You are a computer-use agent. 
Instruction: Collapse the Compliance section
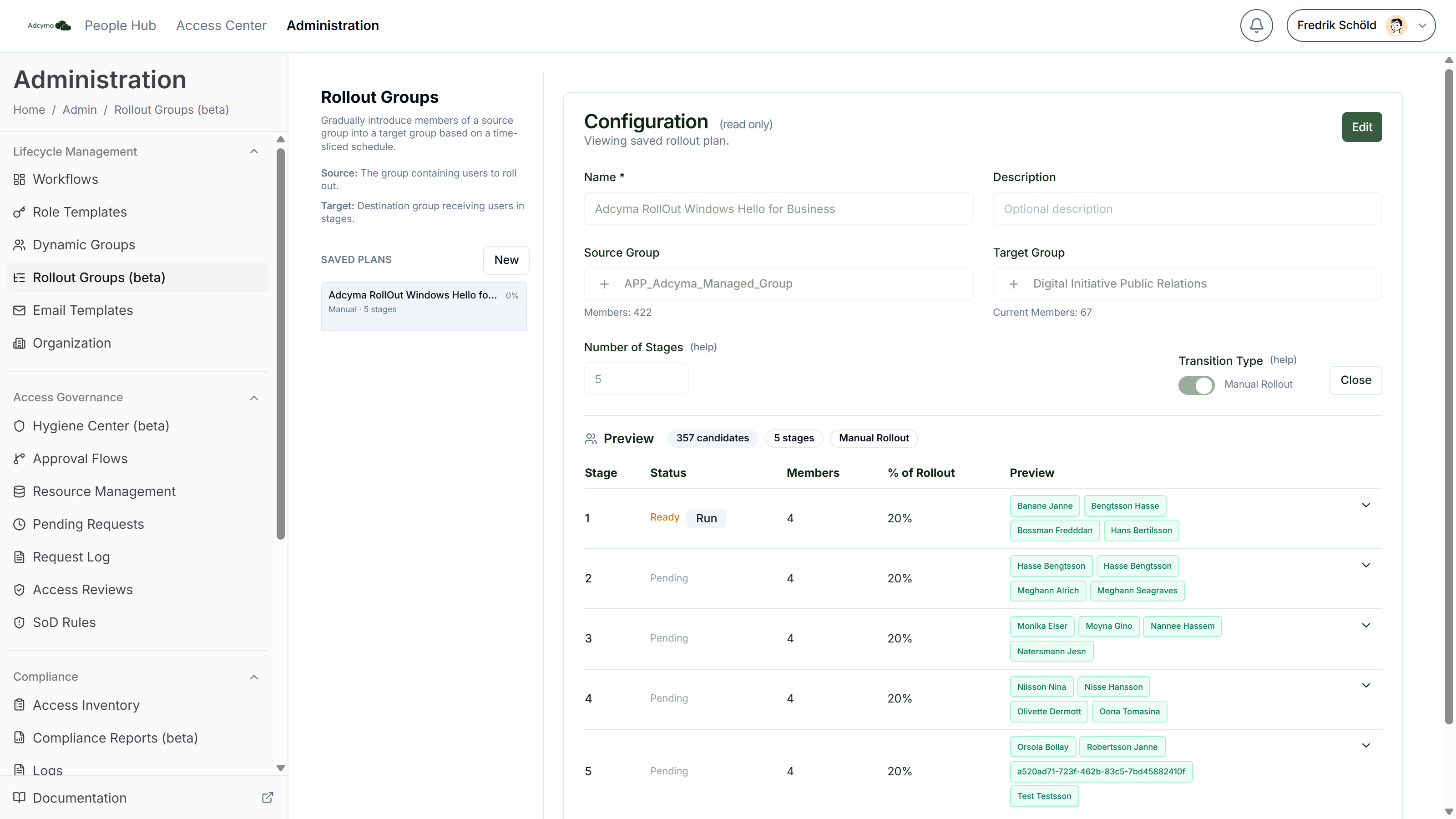(254, 677)
